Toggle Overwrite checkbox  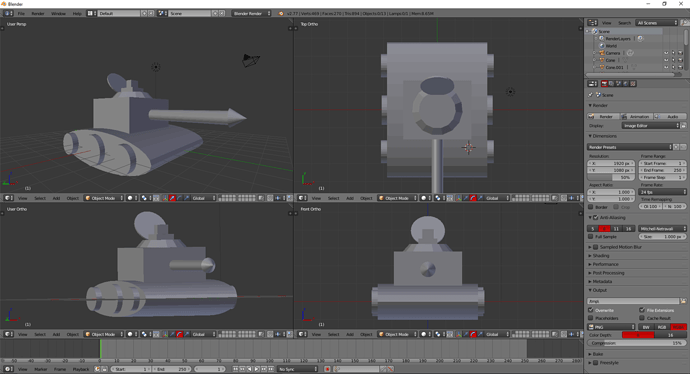coord(591,310)
